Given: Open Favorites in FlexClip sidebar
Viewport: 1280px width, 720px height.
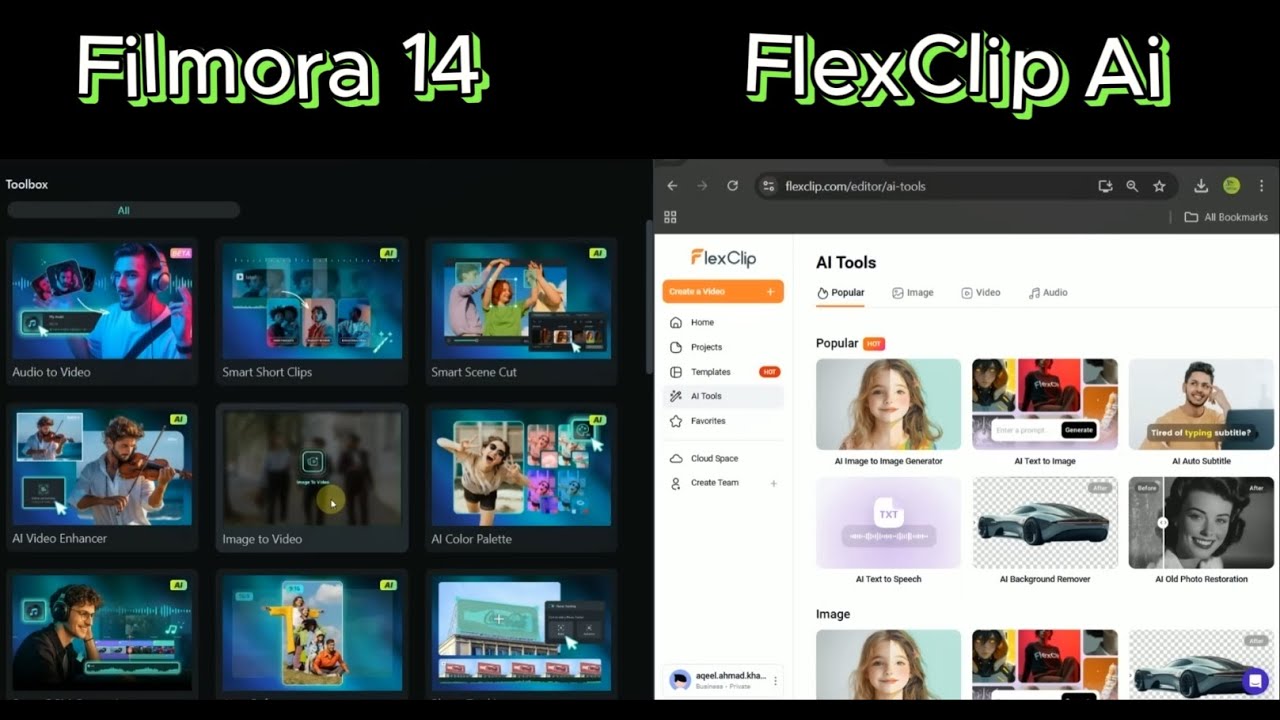Looking at the screenshot, I should pyautogui.click(x=723, y=421).
